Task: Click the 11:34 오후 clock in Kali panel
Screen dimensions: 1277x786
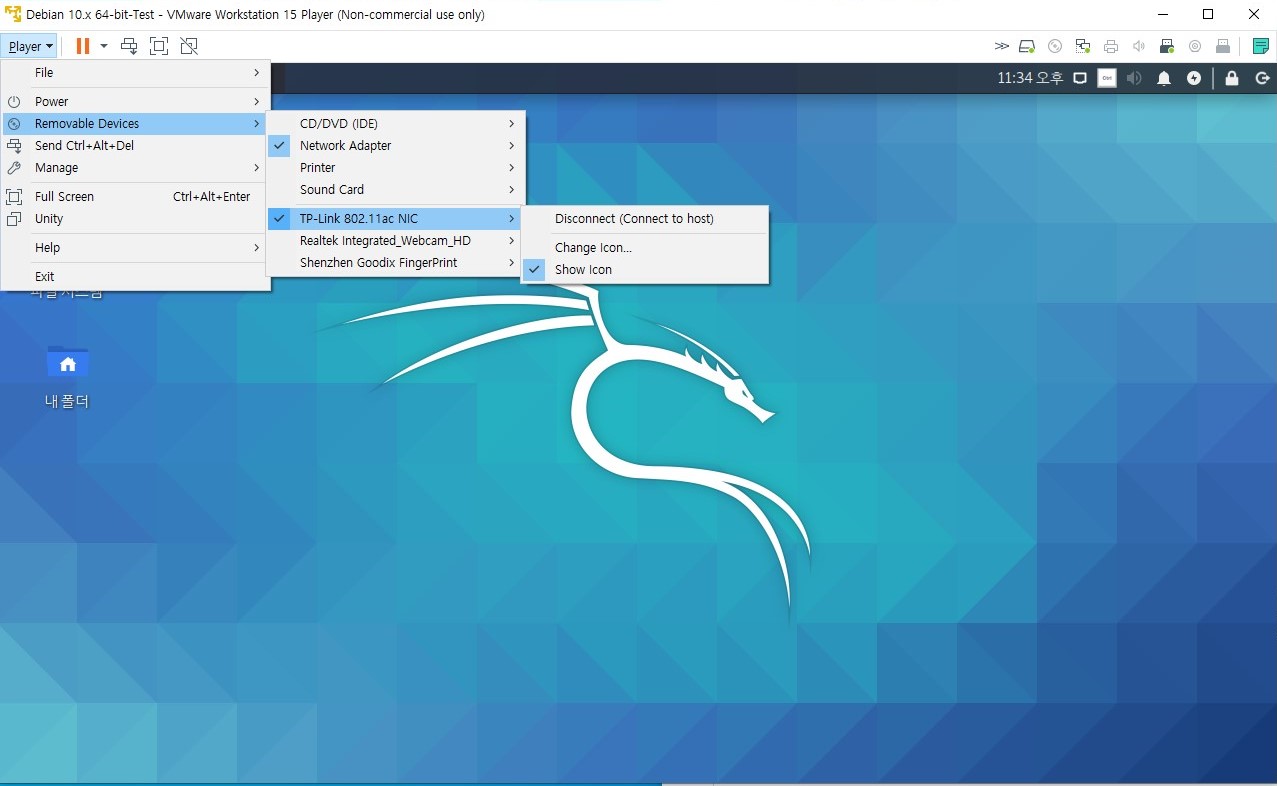Action: click(1030, 78)
